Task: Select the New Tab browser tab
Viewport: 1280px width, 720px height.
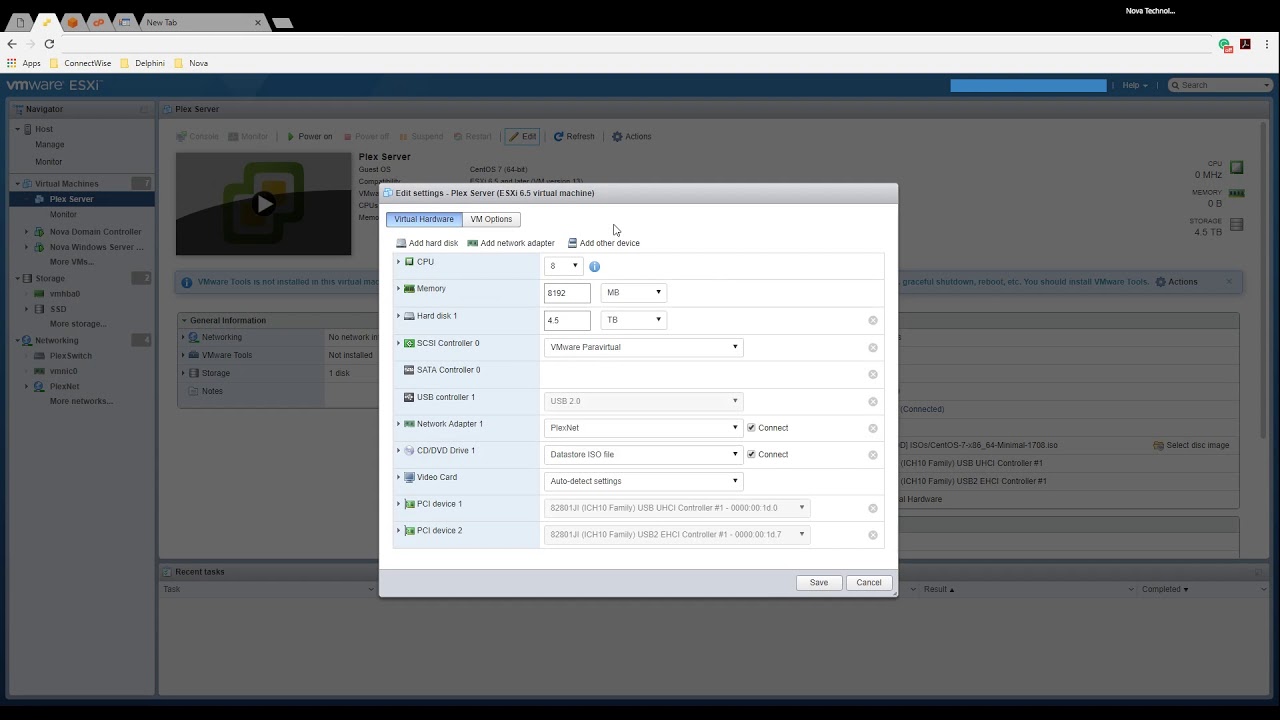Action: 203,22
